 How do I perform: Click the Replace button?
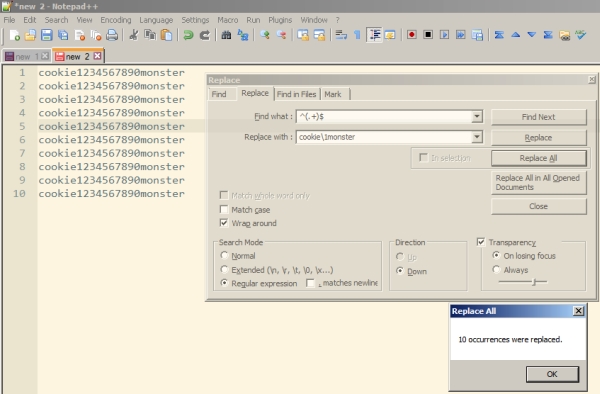(538, 138)
